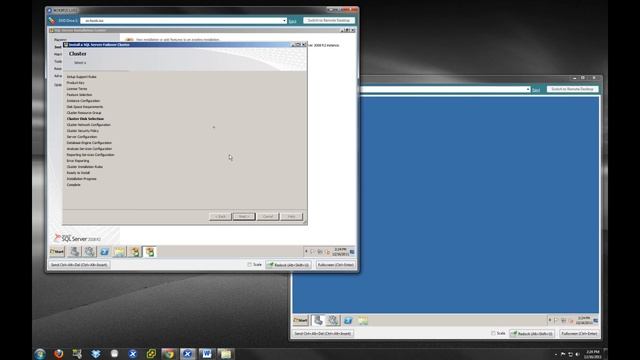Open Dropbox from host taskbar

[x=96, y=354]
